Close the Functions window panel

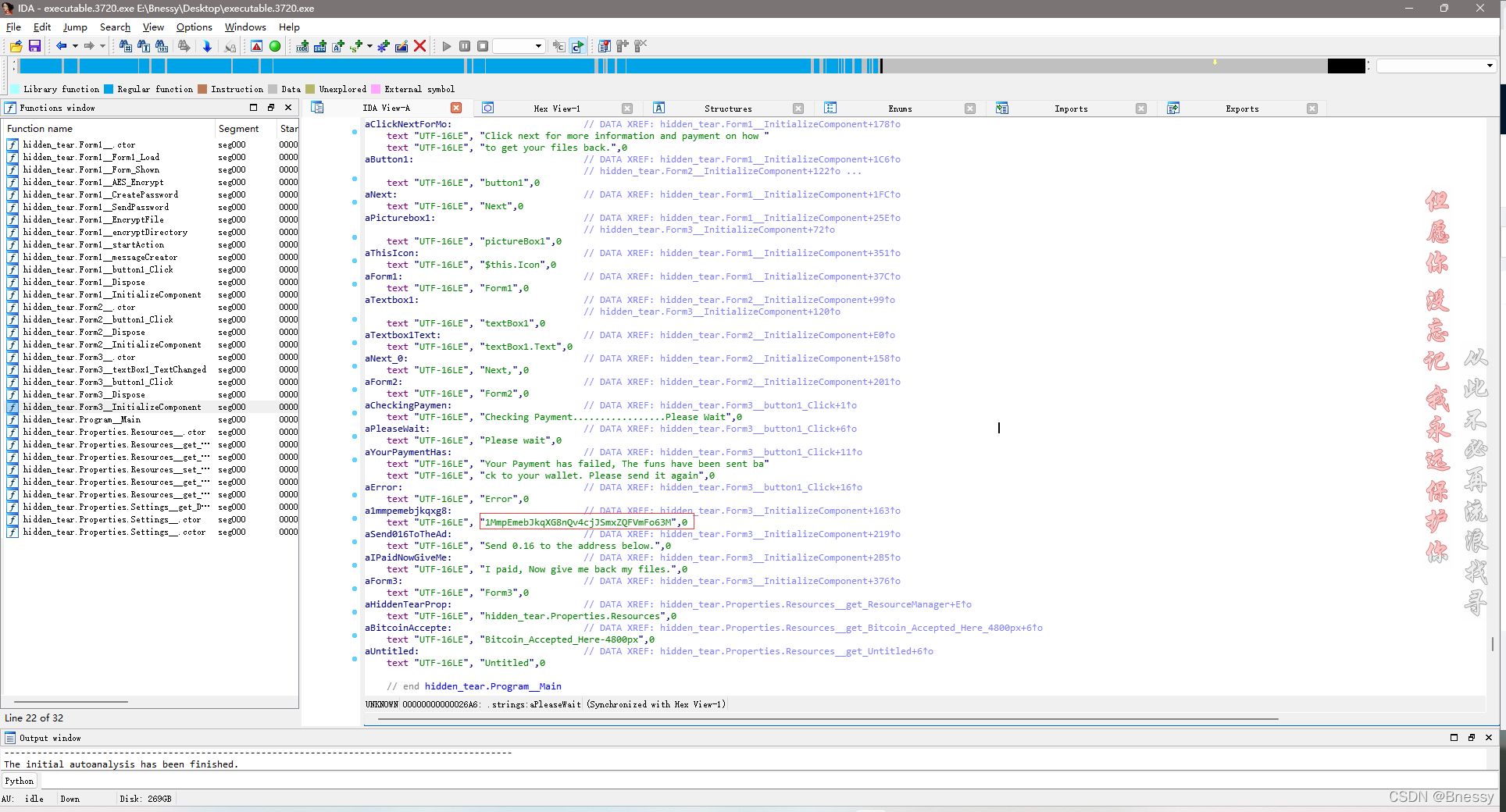(288, 108)
